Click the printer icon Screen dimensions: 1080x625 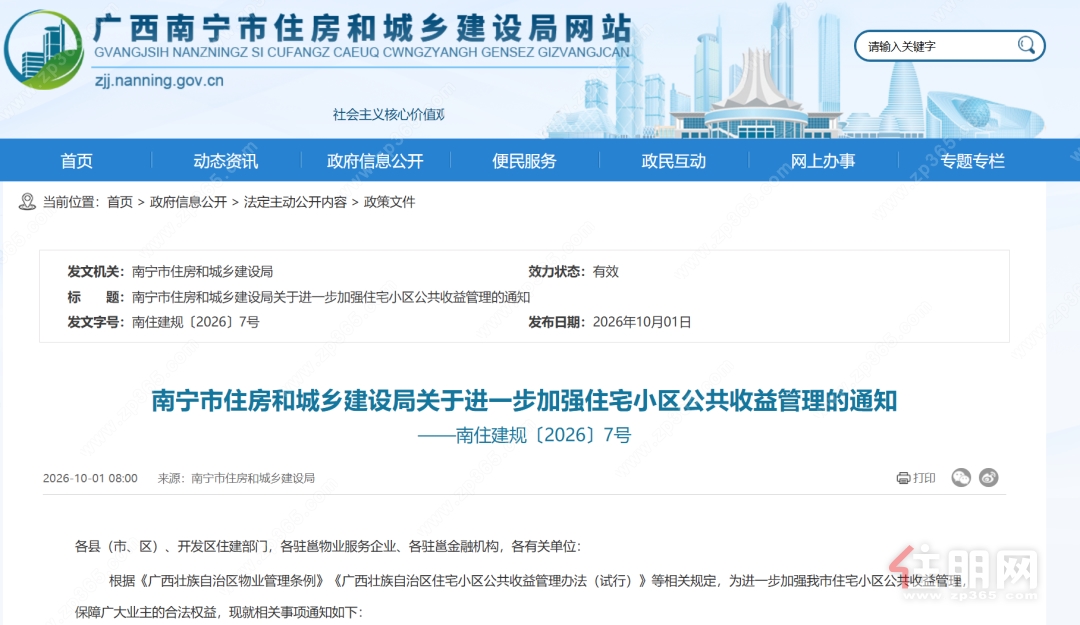(903, 478)
